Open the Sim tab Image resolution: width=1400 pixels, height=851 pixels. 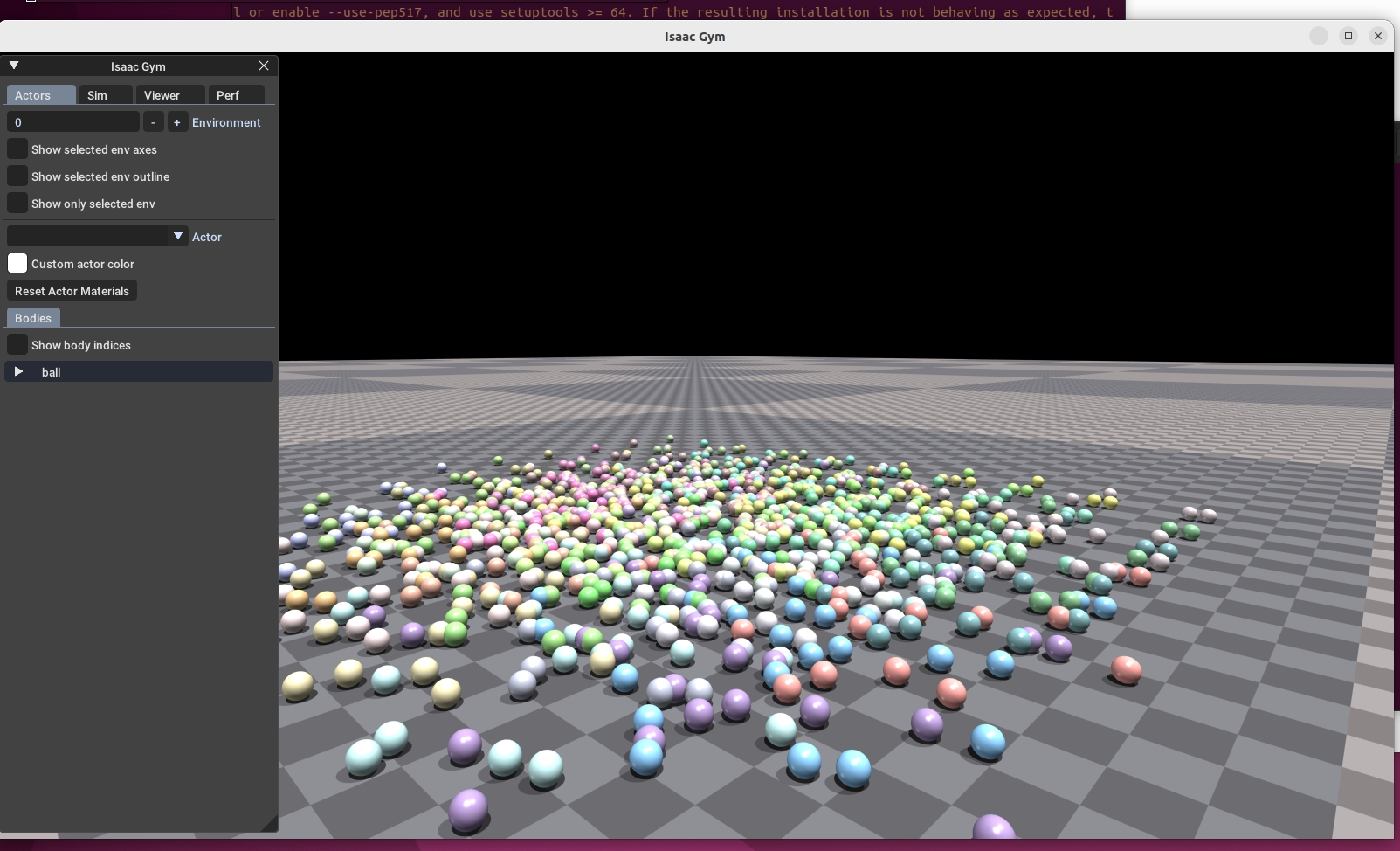pos(106,95)
